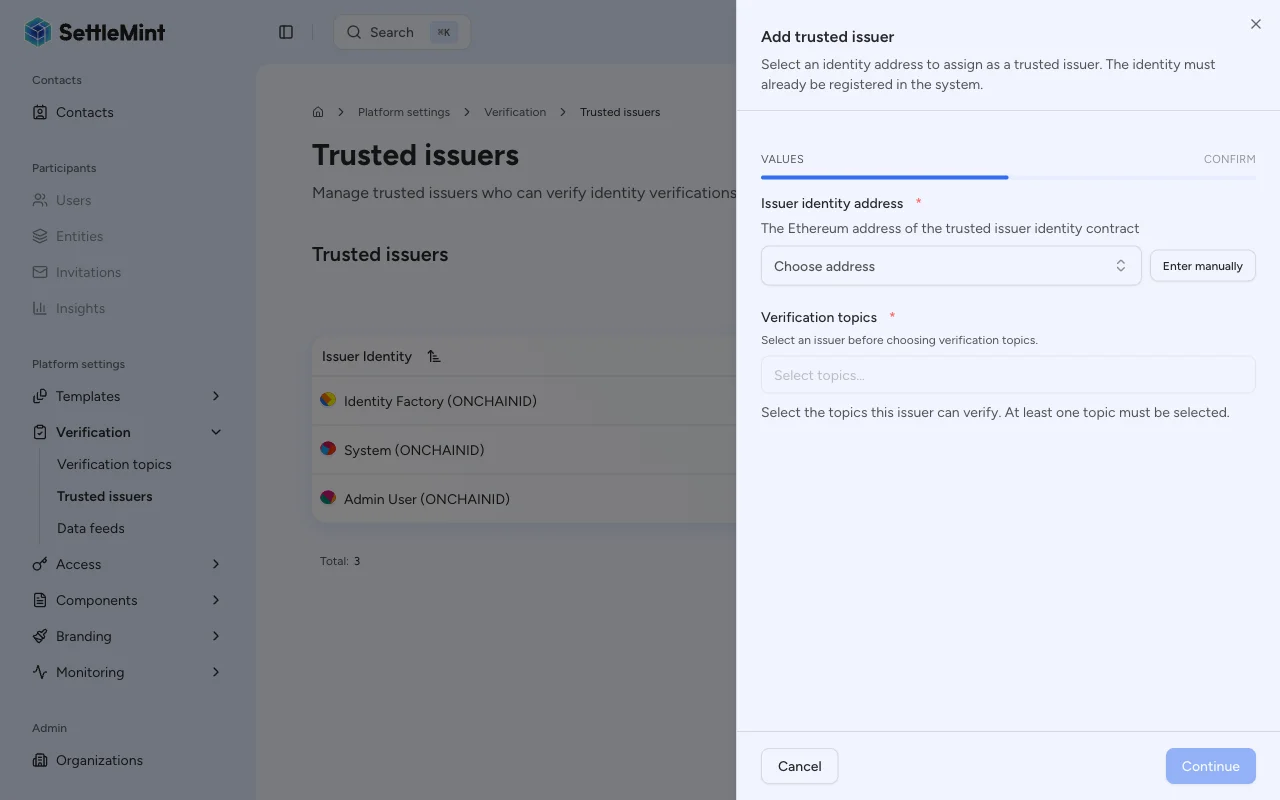This screenshot has height=800, width=1280.
Task: Click the Issuer Identity sort icon
Action: tap(434, 356)
